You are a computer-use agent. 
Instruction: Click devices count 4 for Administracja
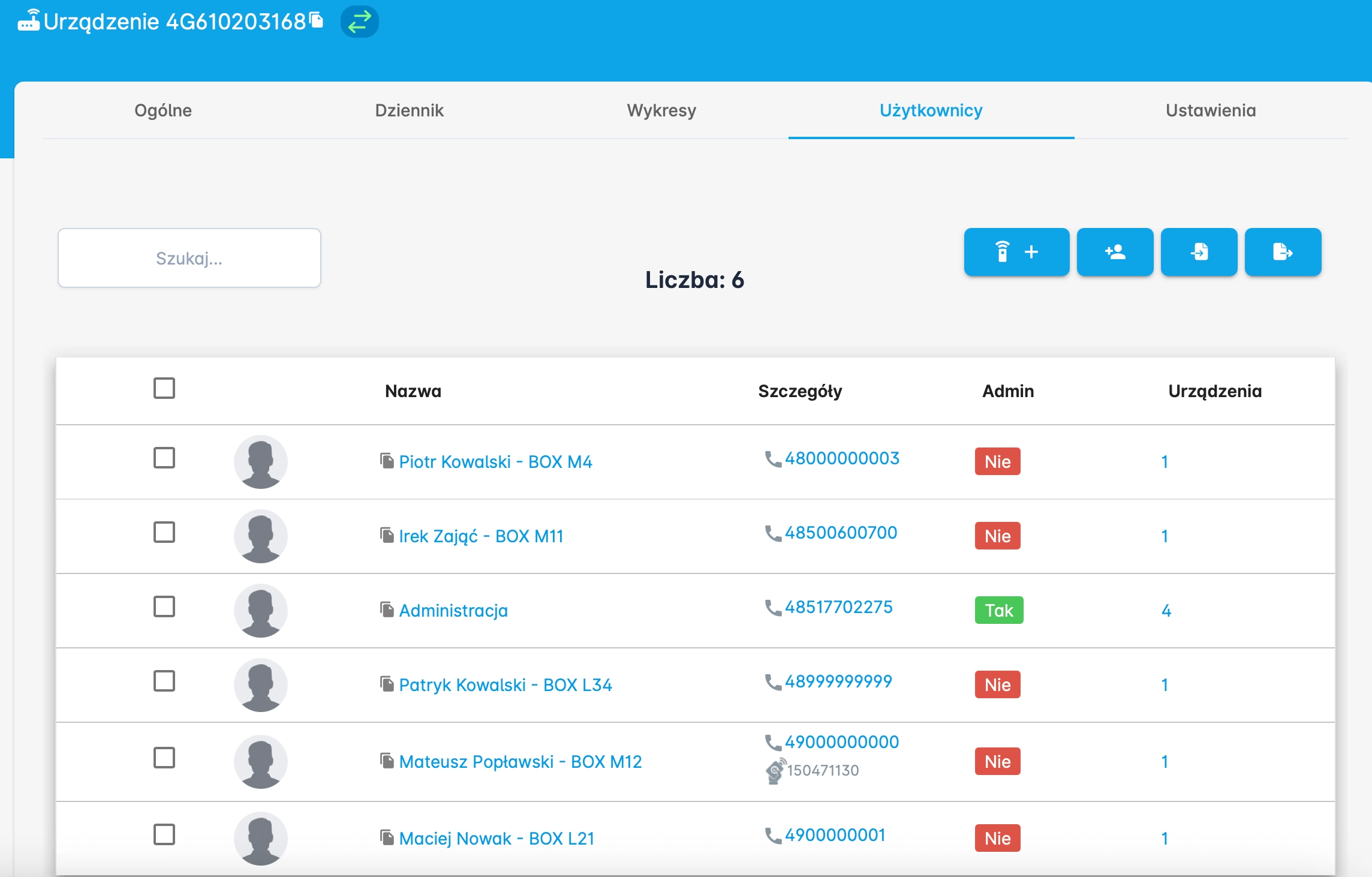pyautogui.click(x=1166, y=611)
